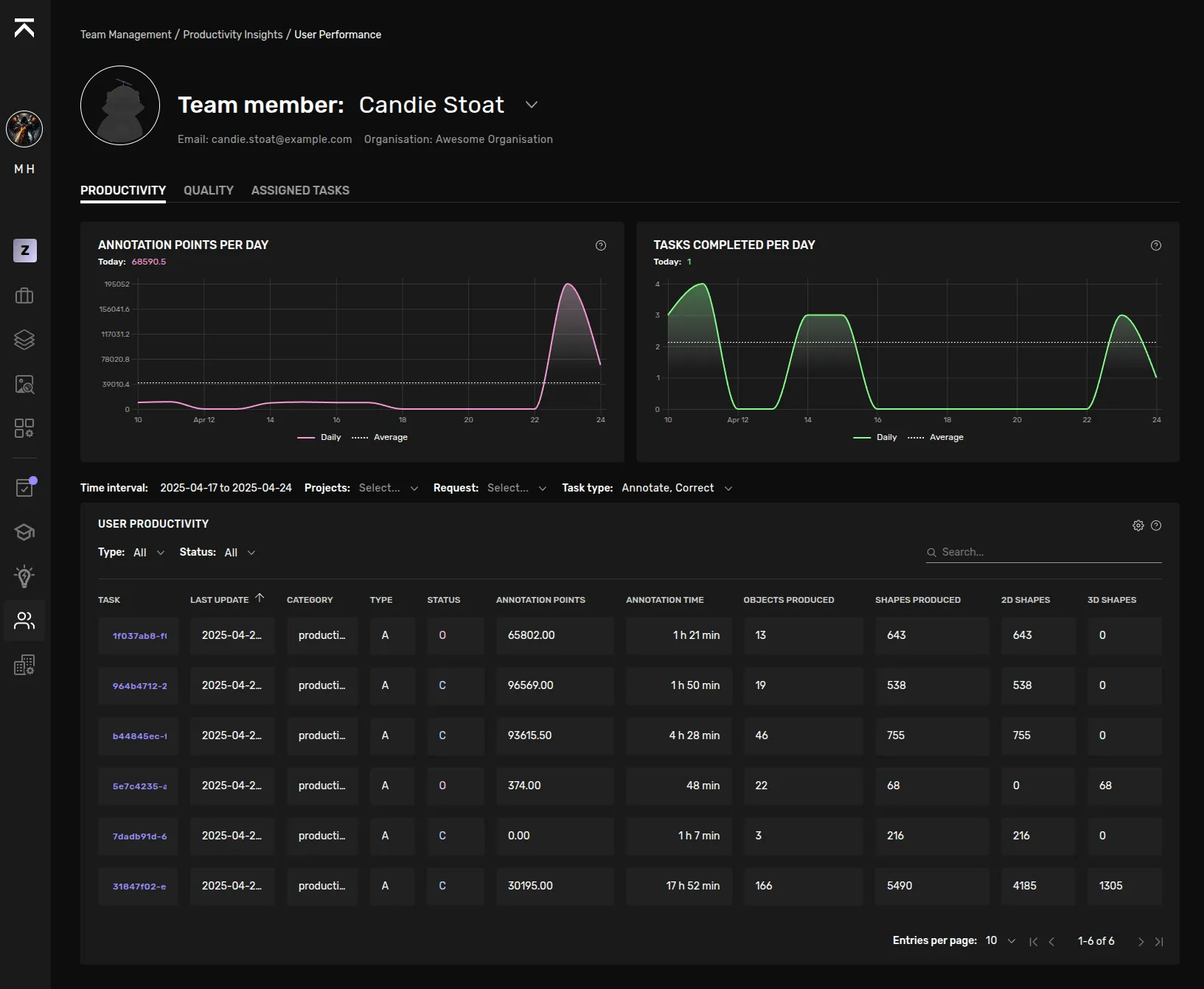Open the Request Select dropdown
This screenshot has width=1204, height=989.
tap(517, 488)
